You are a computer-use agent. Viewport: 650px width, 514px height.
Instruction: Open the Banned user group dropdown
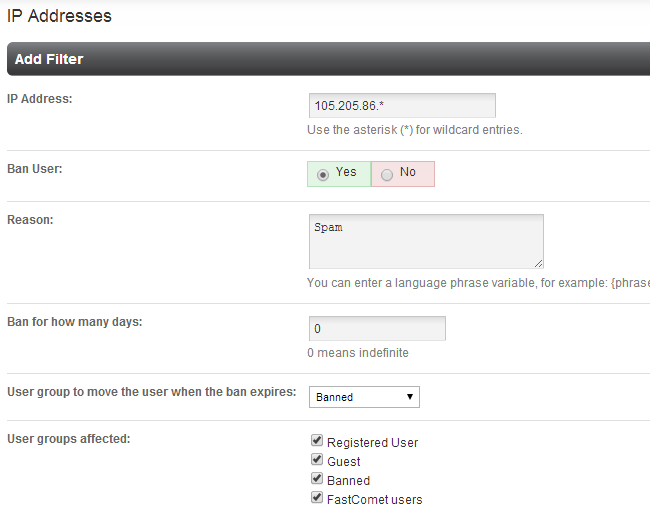pyautogui.click(x=364, y=397)
